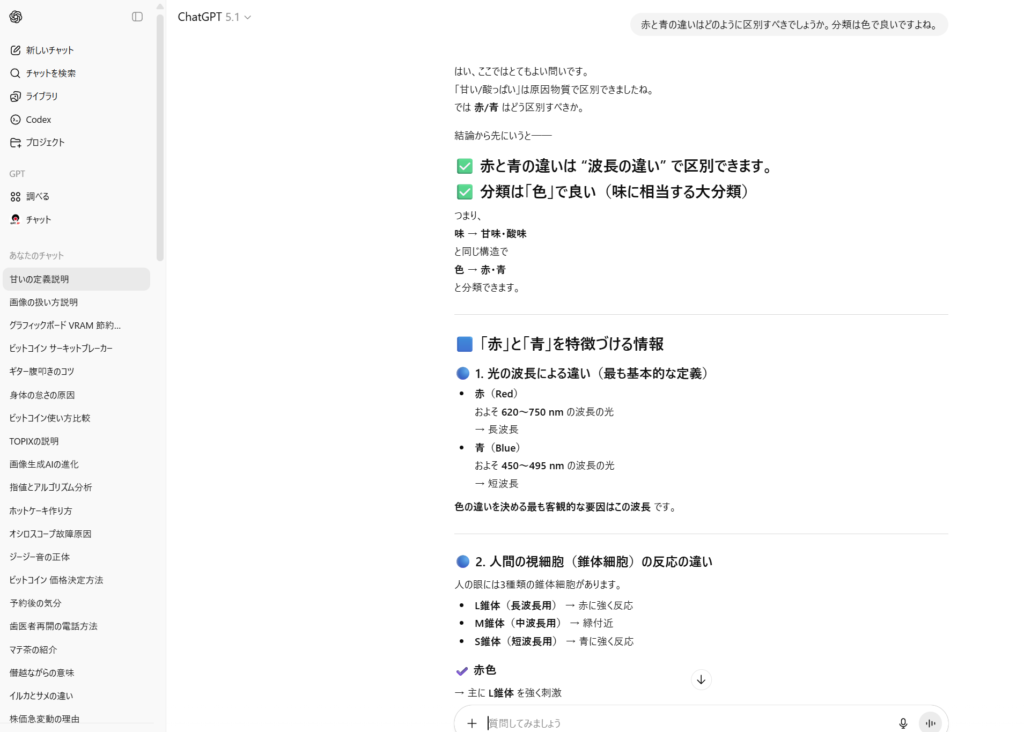Start voice mode with the waveform button
Screen dimensions: 1024x732
coord(930,723)
